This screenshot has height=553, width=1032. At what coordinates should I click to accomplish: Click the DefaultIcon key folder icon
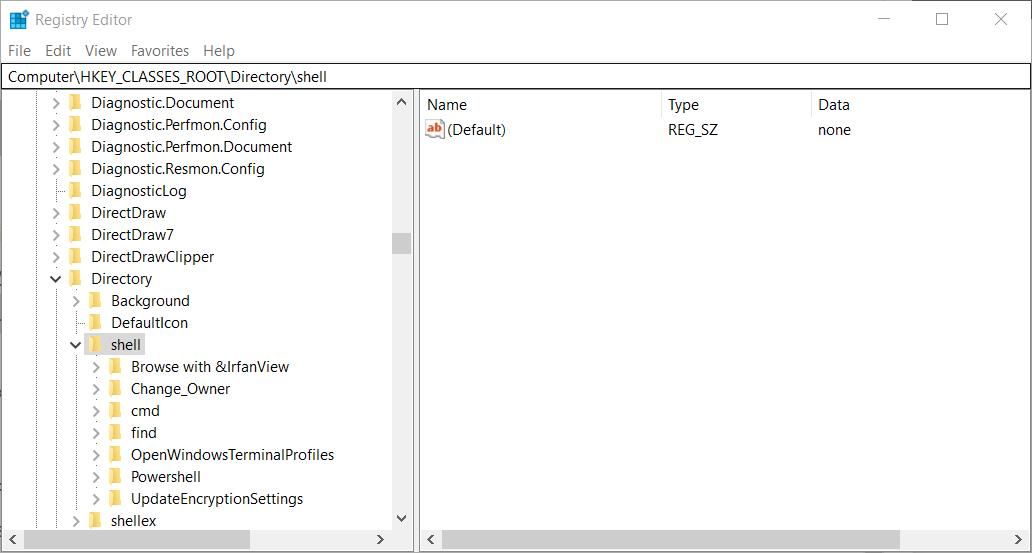[95, 323]
